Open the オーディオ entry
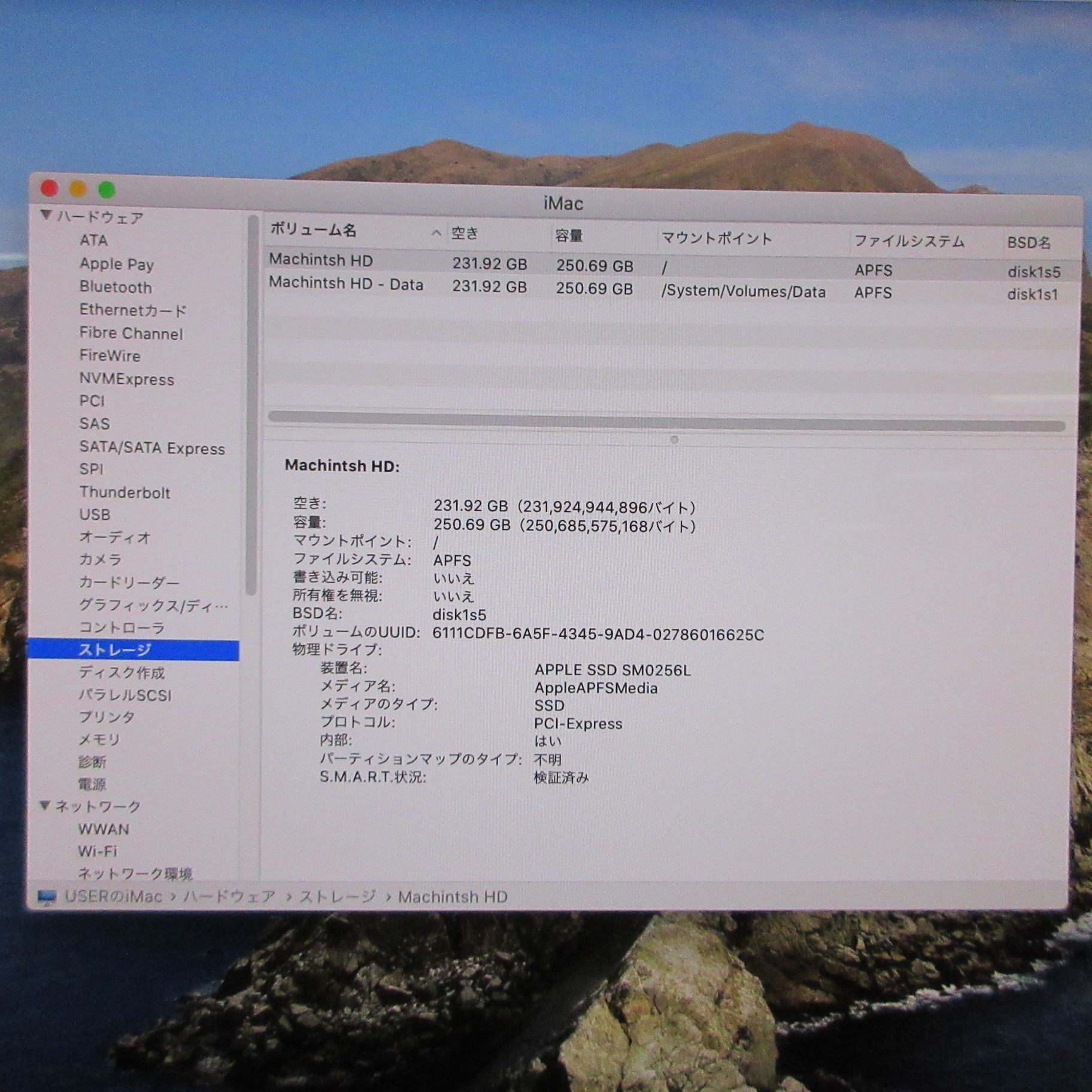This screenshot has height=1092, width=1092. click(x=115, y=538)
